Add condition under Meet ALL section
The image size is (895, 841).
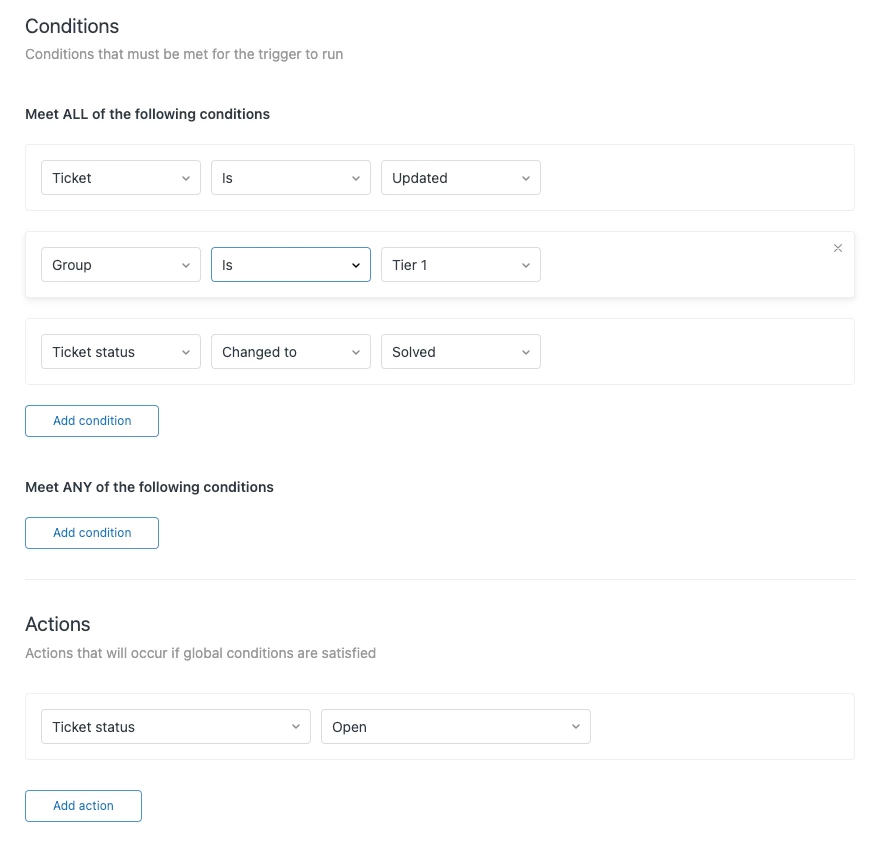tap(92, 421)
